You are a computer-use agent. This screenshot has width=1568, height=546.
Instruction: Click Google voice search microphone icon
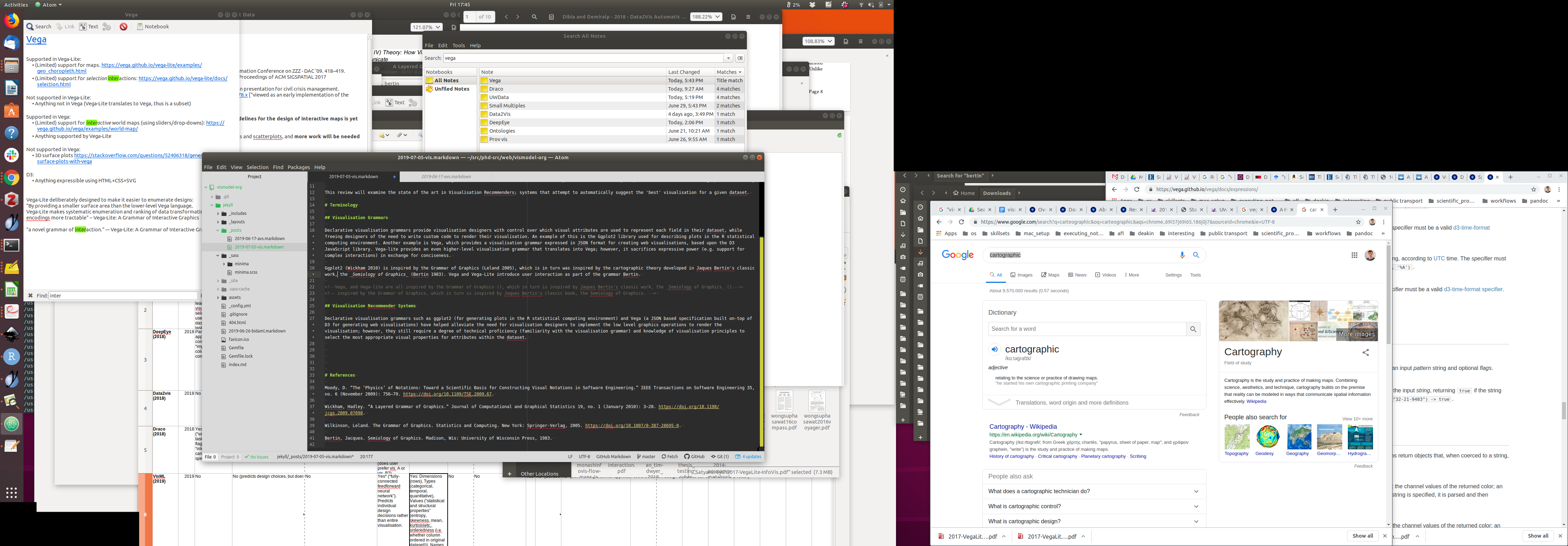coord(1182,255)
